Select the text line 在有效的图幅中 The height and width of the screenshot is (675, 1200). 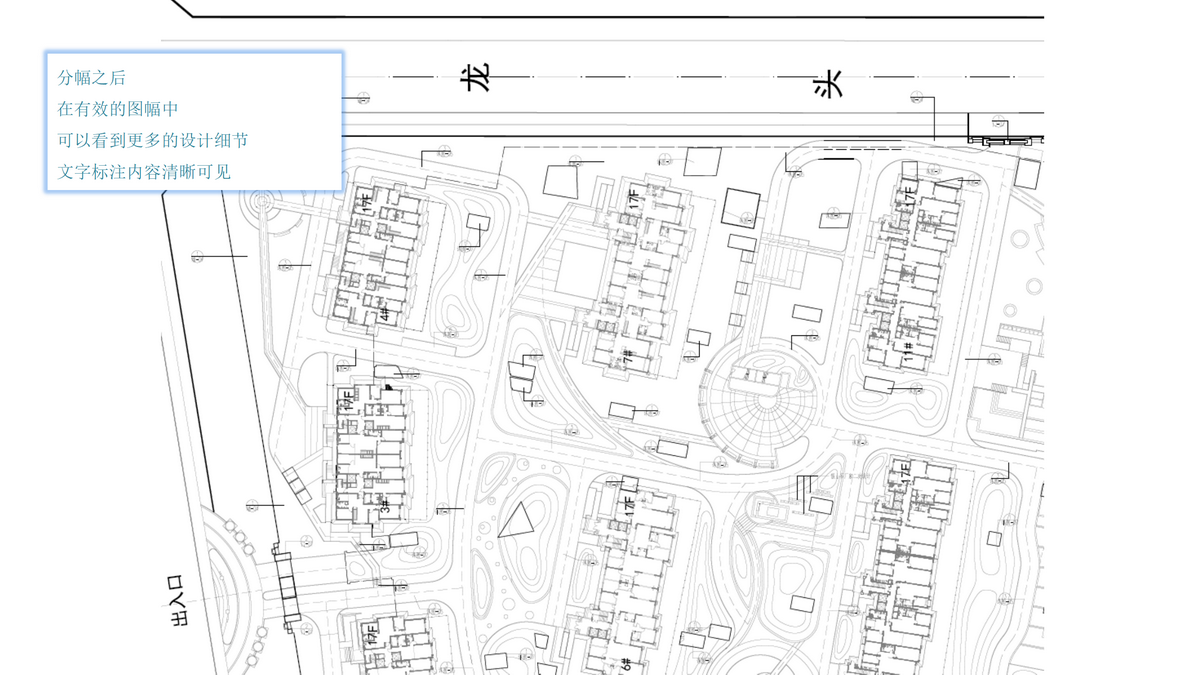[x=117, y=109]
